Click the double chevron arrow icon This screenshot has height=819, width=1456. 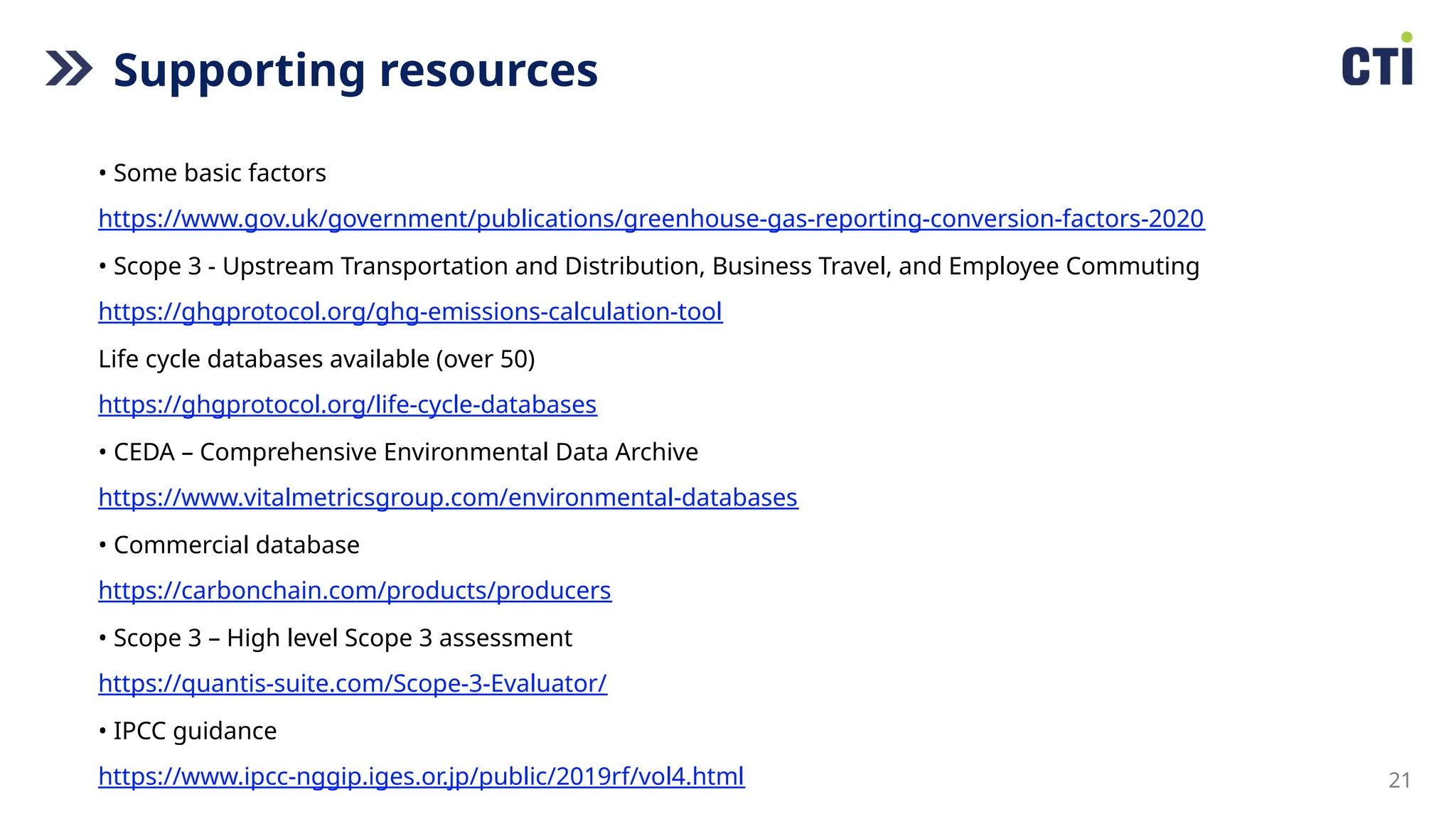pos(69,69)
